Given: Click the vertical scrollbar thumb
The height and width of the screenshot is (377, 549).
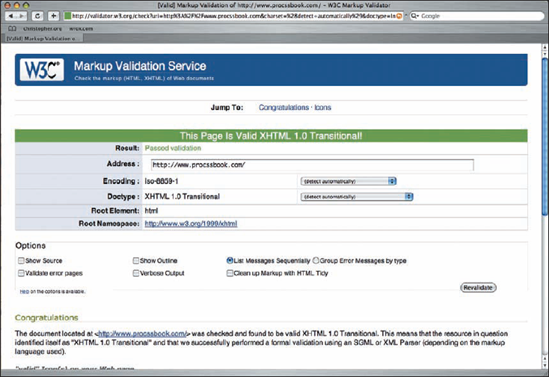Looking at the screenshot, I should click(x=544, y=137).
